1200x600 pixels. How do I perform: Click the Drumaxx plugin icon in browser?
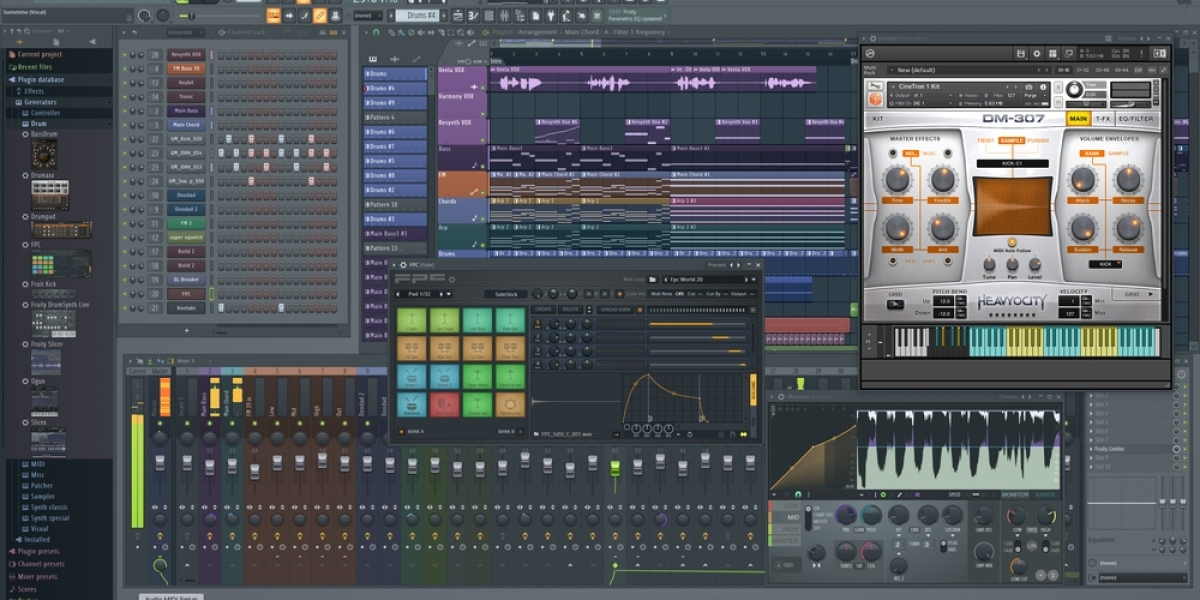[x=48, y=194]
